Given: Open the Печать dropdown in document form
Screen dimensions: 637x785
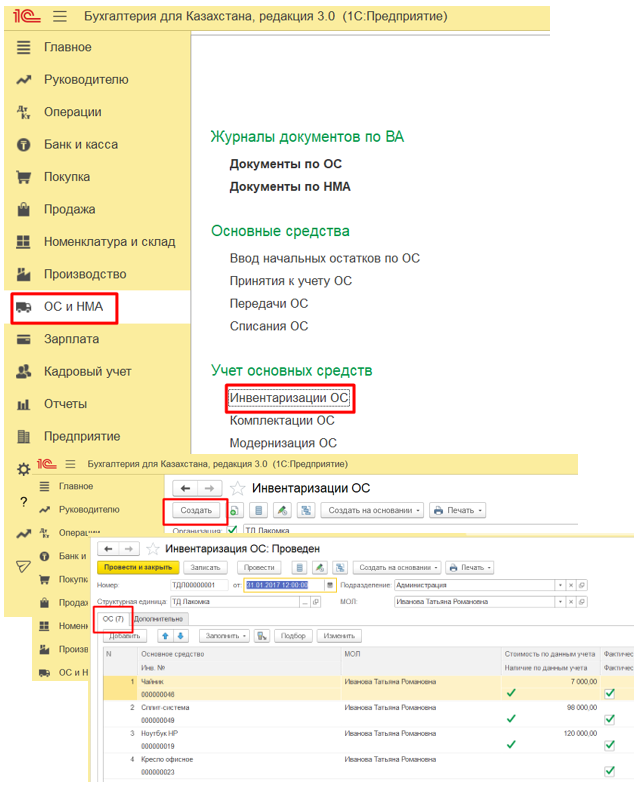Looking at the screenshot, I should [x=470, y=567].
